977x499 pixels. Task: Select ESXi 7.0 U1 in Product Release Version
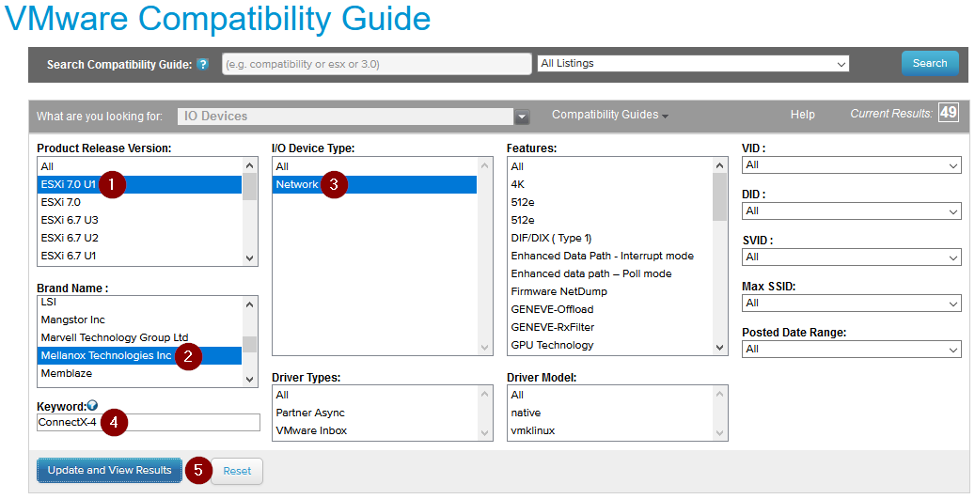[x=140, y=184]
